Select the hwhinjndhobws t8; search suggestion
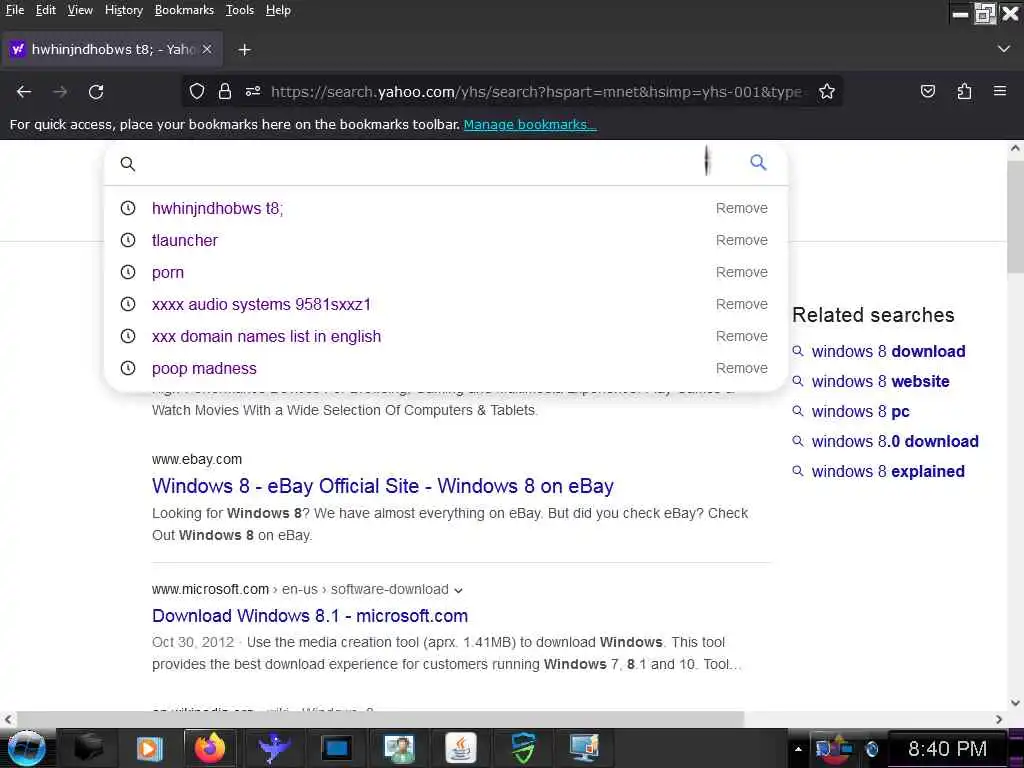The image size is (1024, 768). [217, 208]
